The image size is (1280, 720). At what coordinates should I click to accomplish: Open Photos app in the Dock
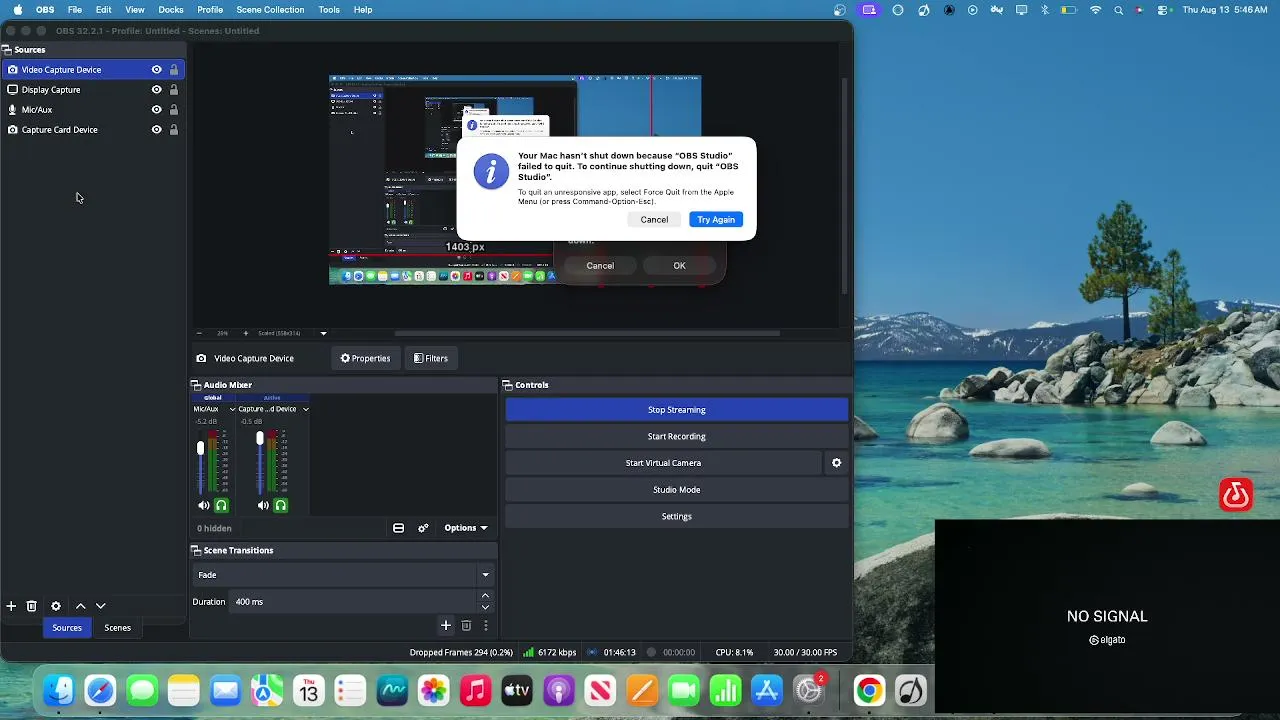(x=433, y=690)
